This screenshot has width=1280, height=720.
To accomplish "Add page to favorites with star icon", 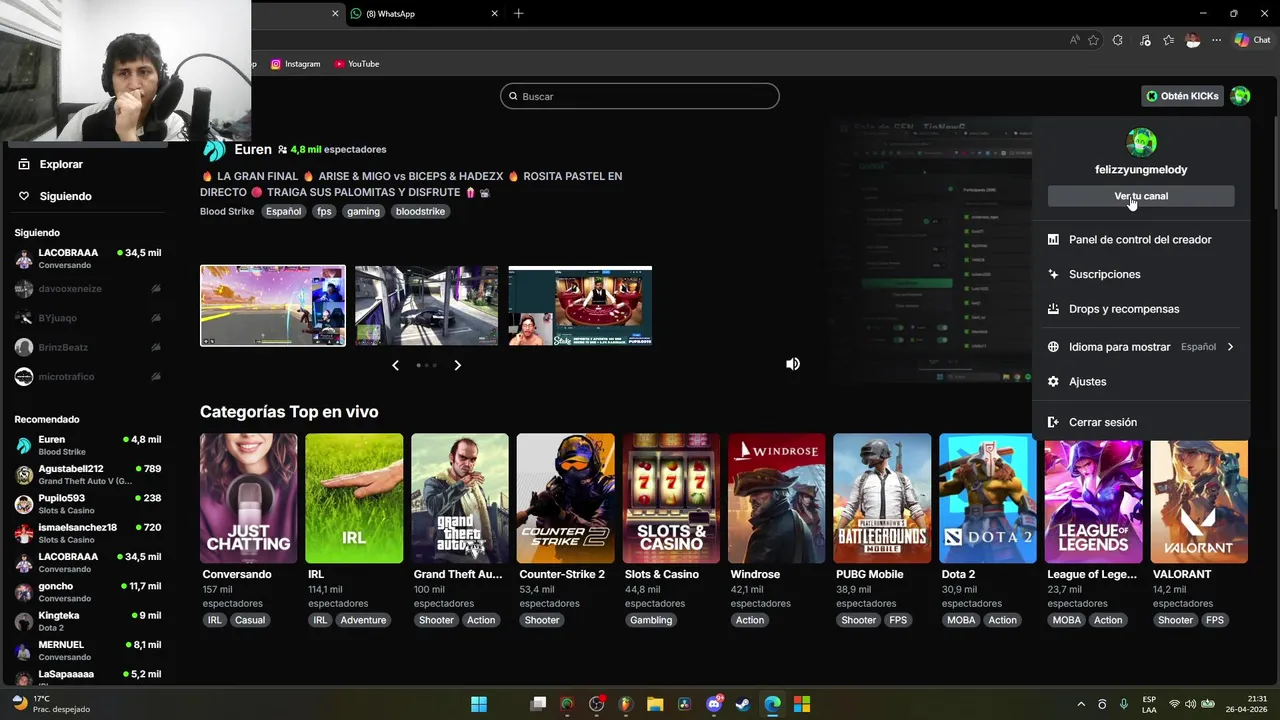I will coord(1094,40).
